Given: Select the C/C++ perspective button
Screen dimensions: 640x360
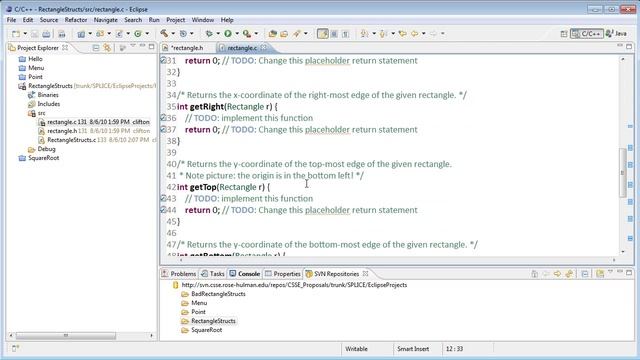Looking at the screenshot, I should (x=587, y=34).
